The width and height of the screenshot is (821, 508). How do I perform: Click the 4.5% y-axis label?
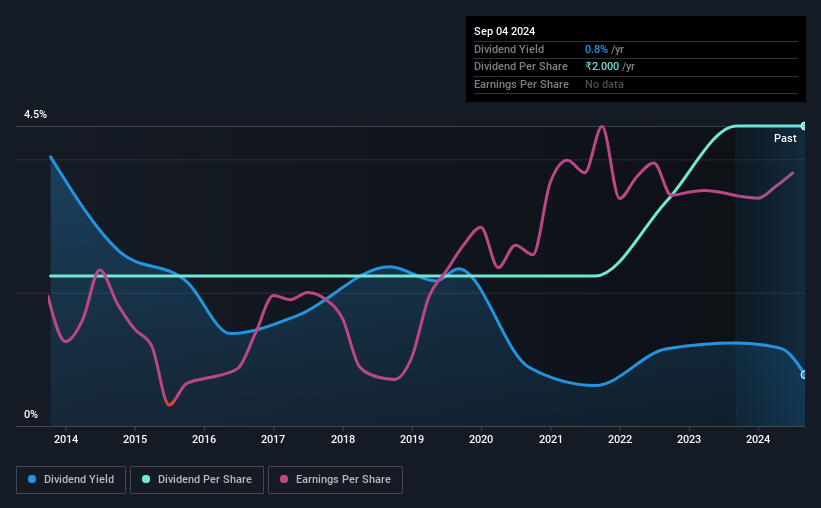(x=35, y=114)
